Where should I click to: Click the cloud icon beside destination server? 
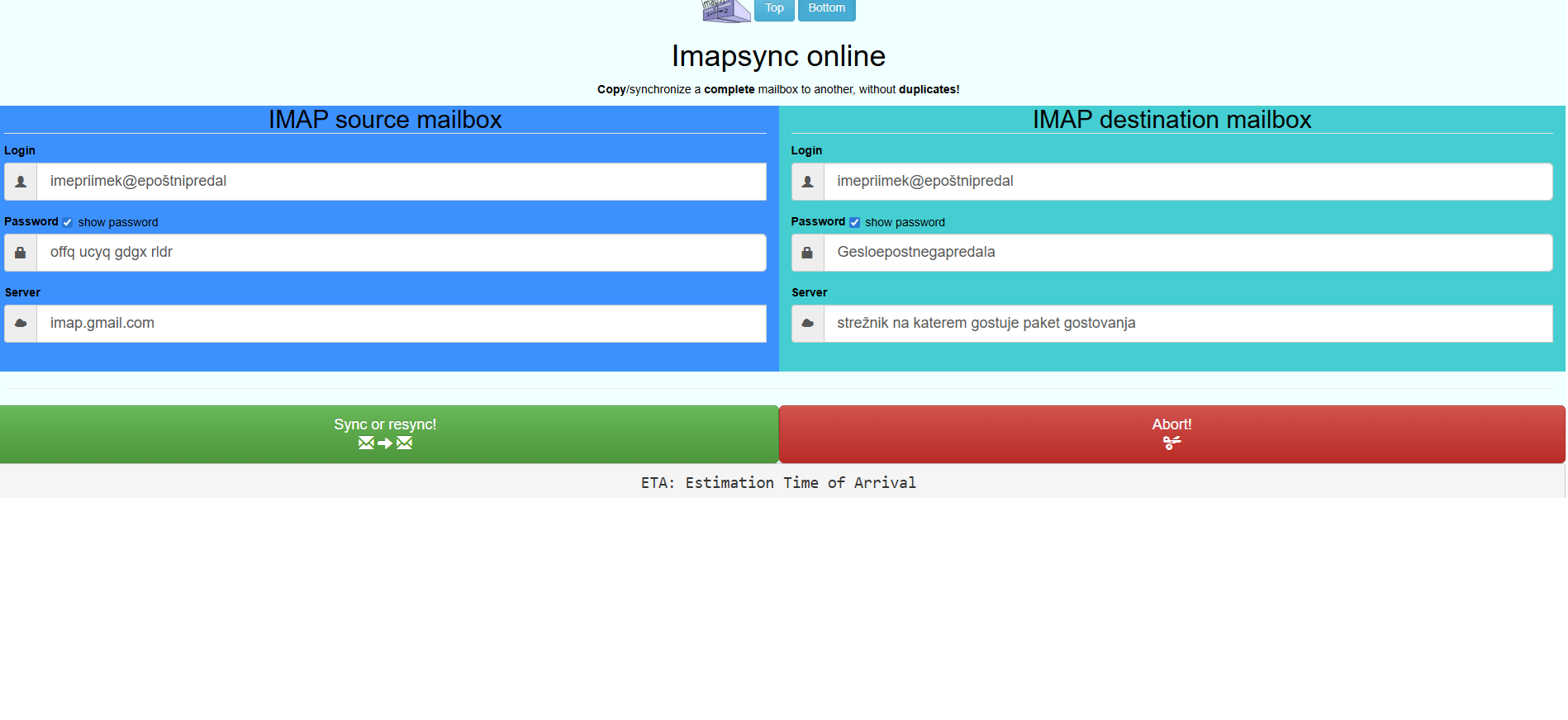808,324
